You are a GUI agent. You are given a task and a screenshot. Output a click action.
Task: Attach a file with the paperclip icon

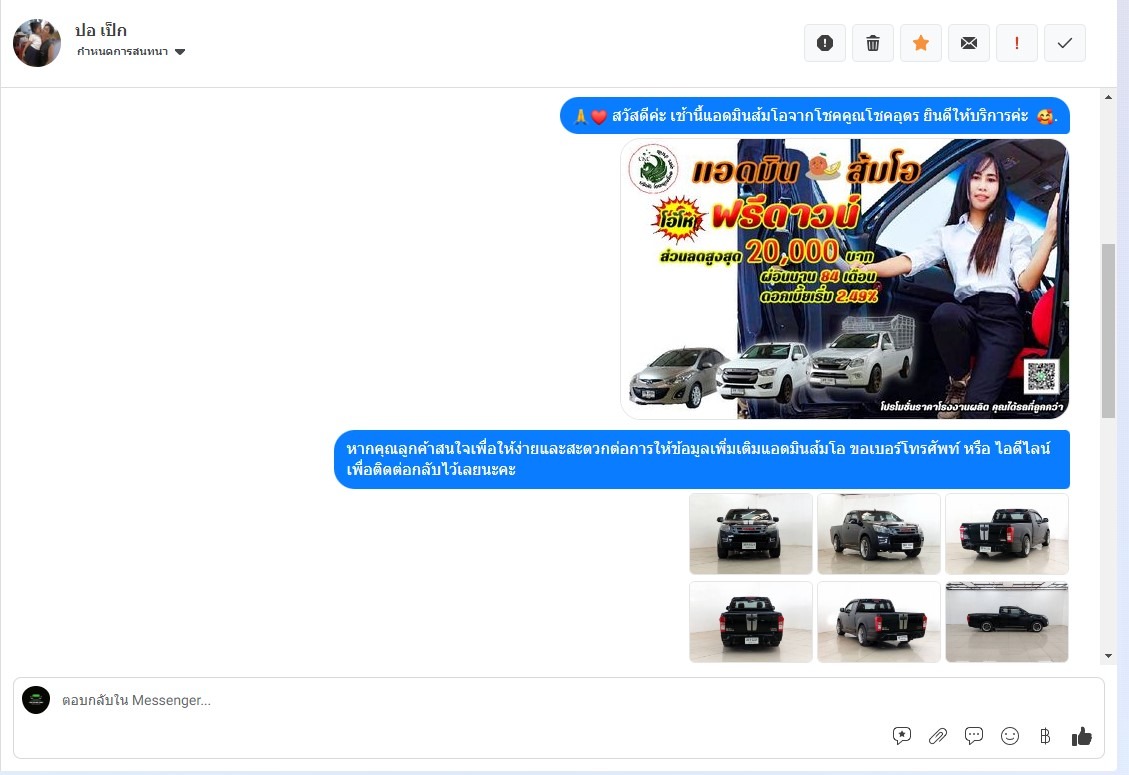tap(938, 736)
